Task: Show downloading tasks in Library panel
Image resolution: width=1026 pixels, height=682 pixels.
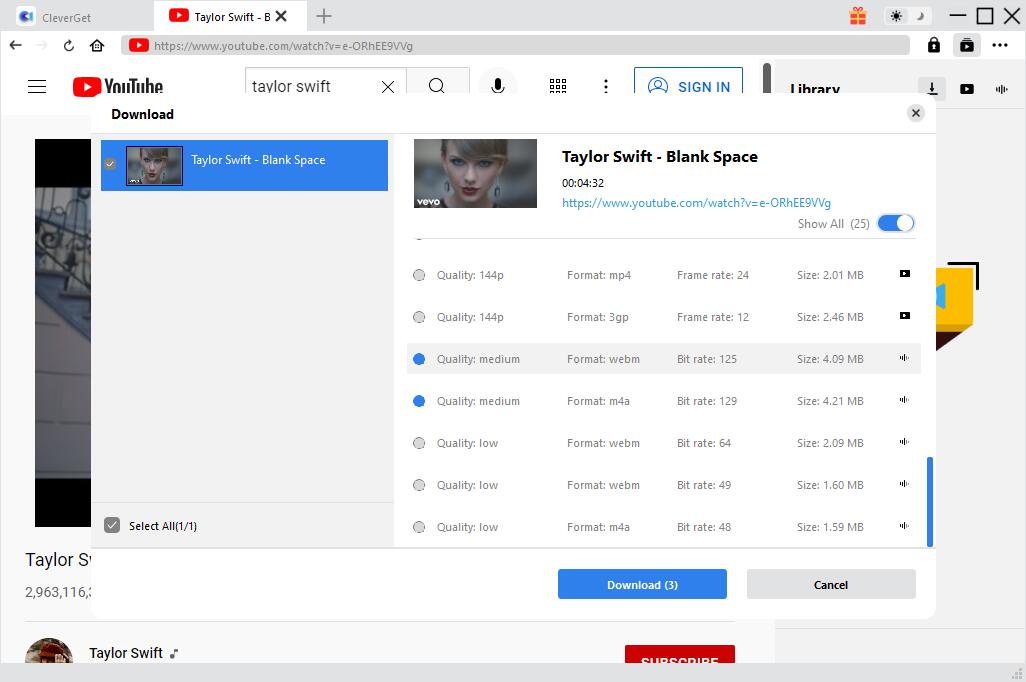Action: [x=932, y=89]
